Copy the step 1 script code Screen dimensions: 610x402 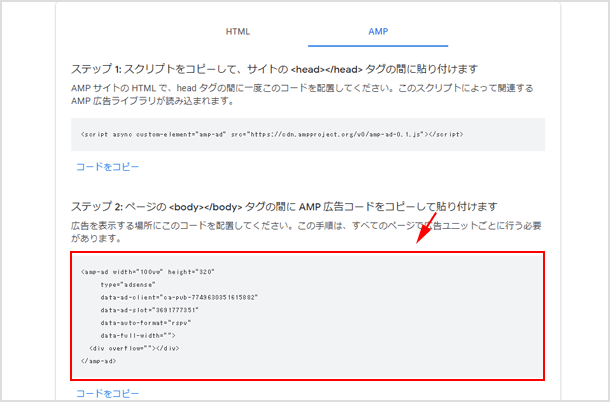(107, 167)
